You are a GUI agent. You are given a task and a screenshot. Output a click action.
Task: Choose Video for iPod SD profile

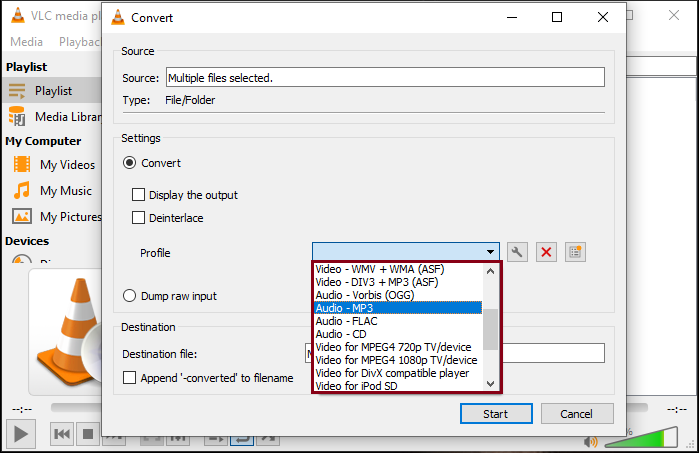pos(398,385)
